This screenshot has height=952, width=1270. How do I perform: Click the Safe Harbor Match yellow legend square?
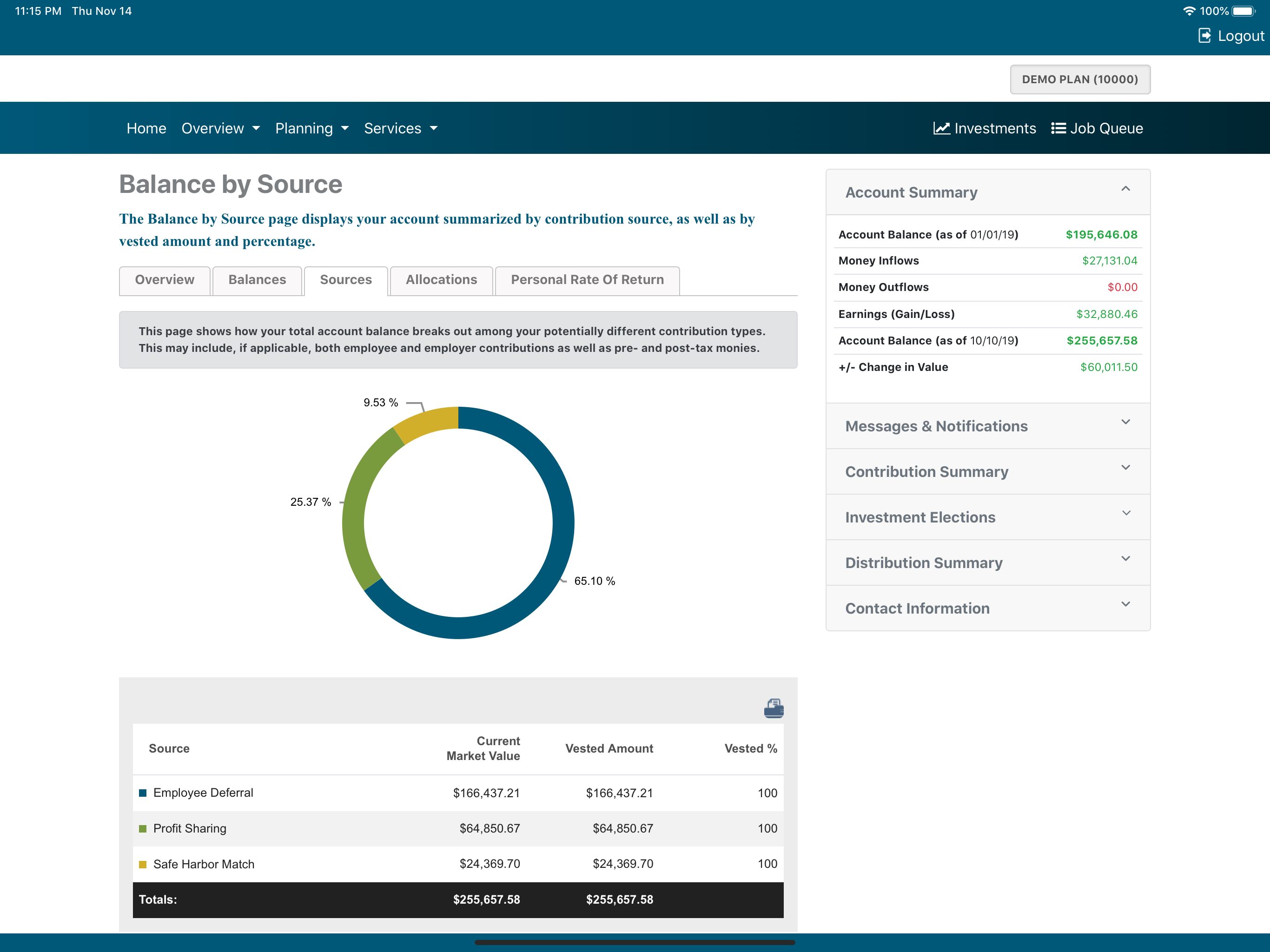click(x=142, y=864)
